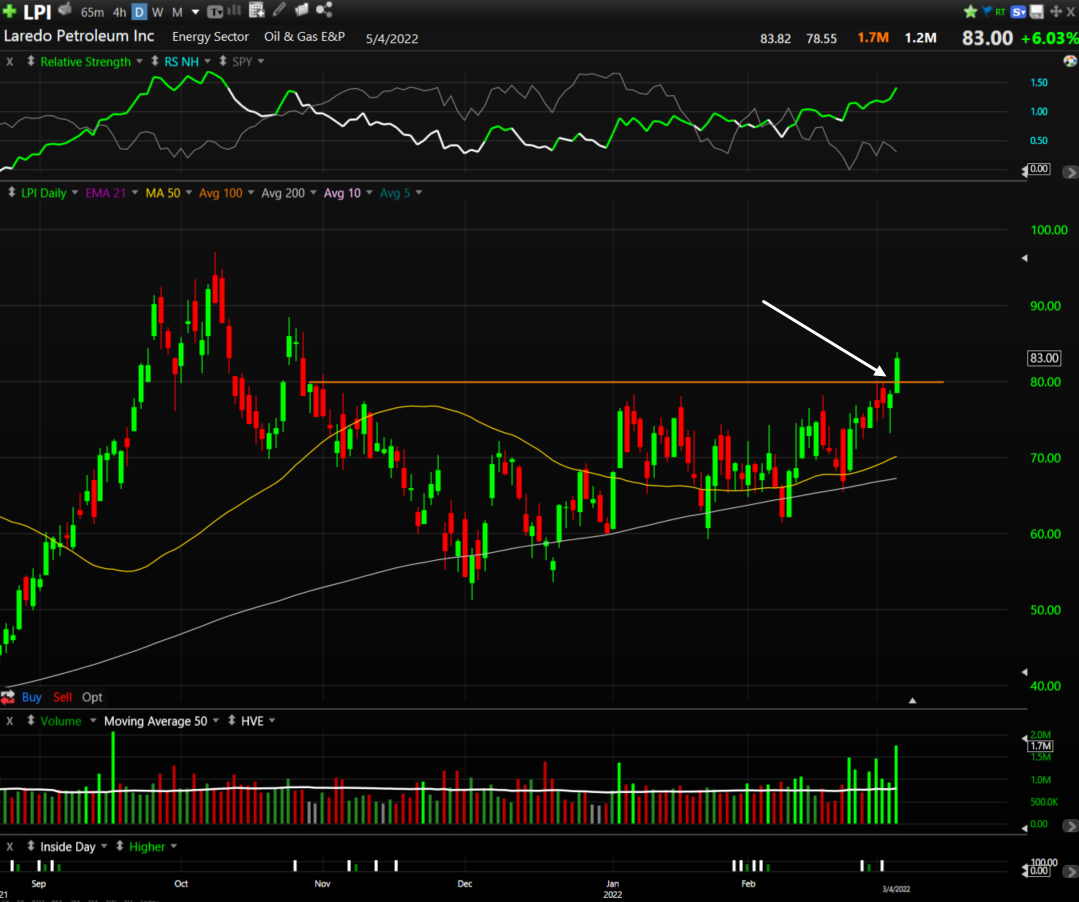Click the reorder arrows beside HVE

point(232,720)
